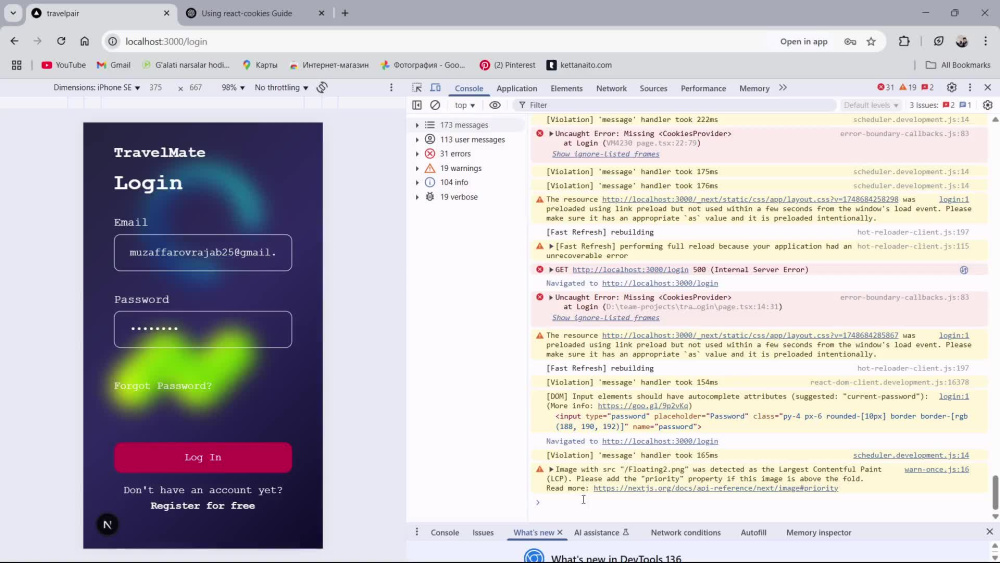This screenshot has height=563, width=1000.
Task: Click the Next.js dev tools badge
Action: (x=107, y=525)
